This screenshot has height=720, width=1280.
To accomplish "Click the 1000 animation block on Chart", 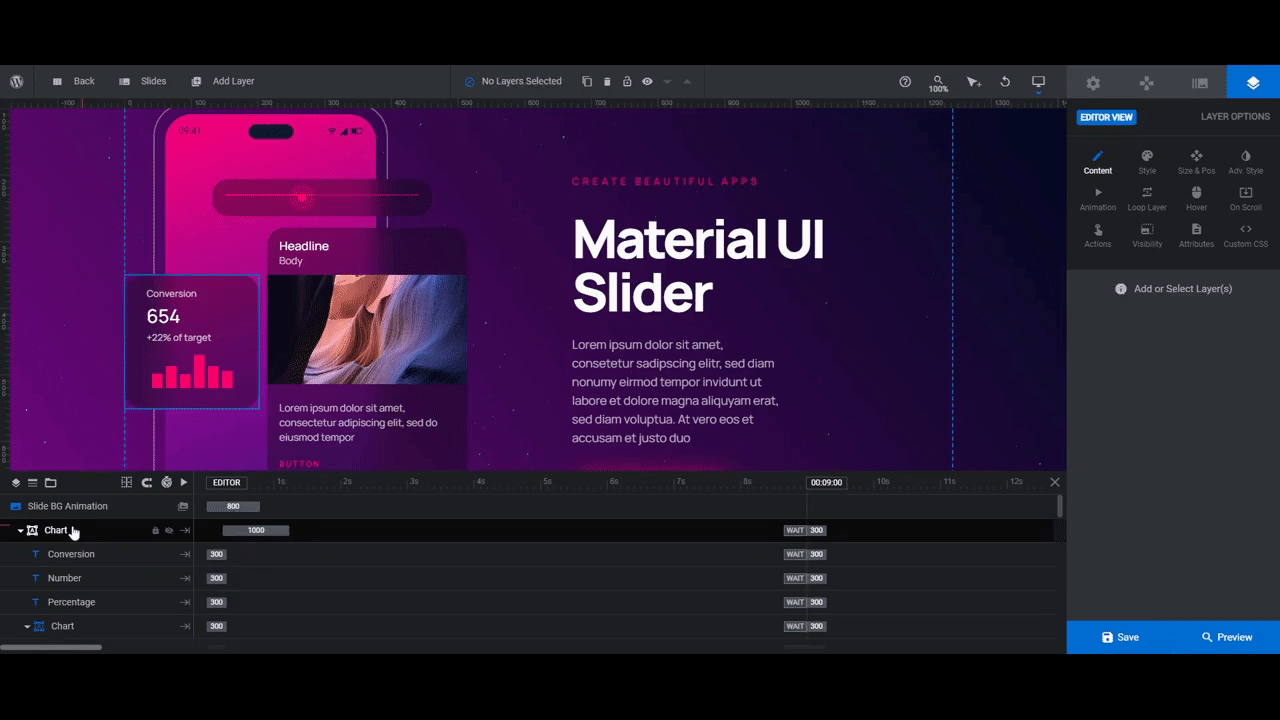I will tap(256, 530).
